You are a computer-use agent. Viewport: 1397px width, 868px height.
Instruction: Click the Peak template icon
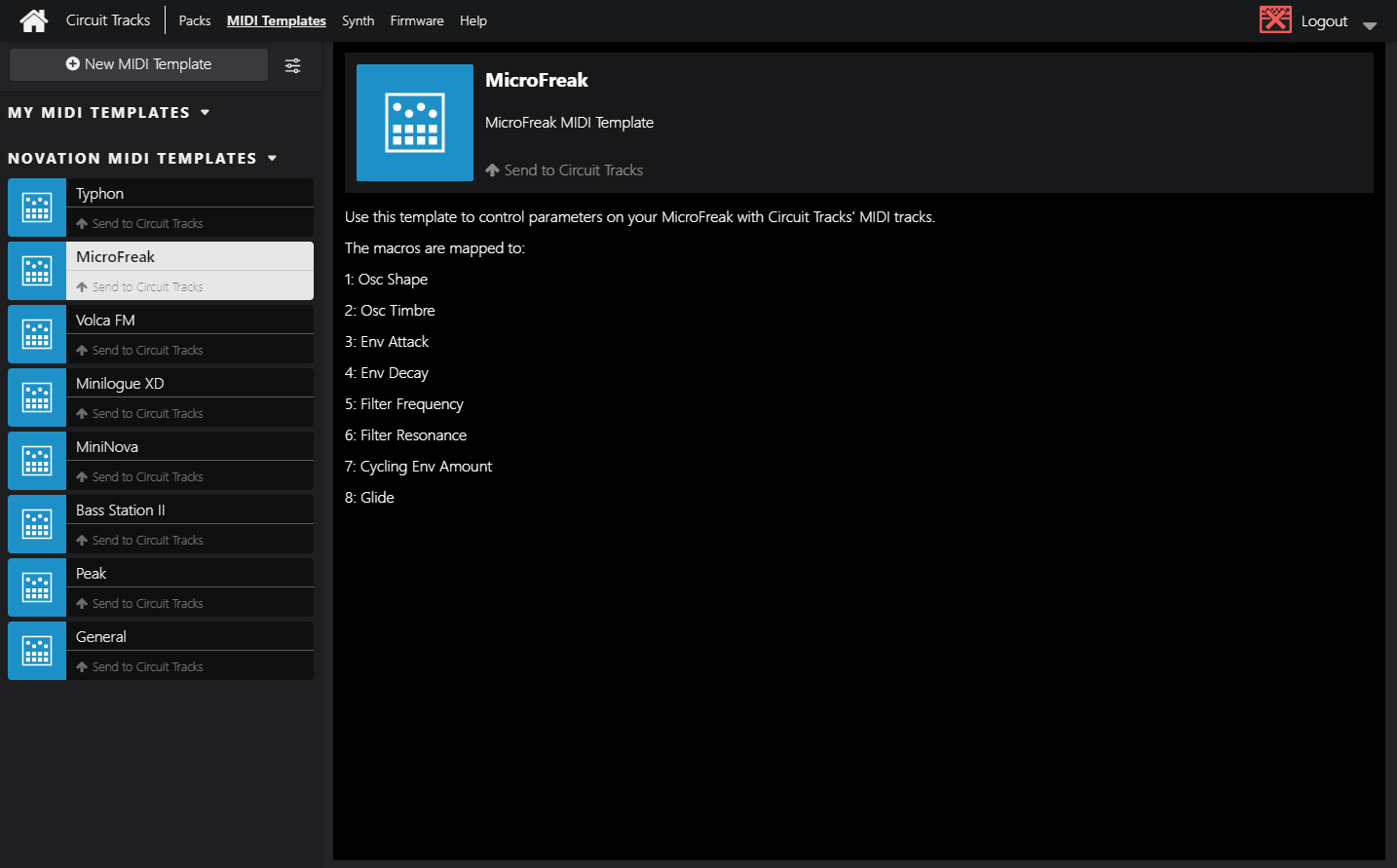(x=37, y=587)
